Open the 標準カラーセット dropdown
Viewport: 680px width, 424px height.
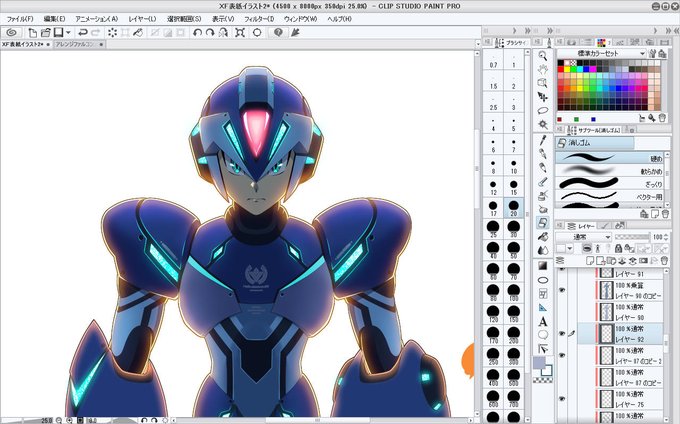[601, 53]
